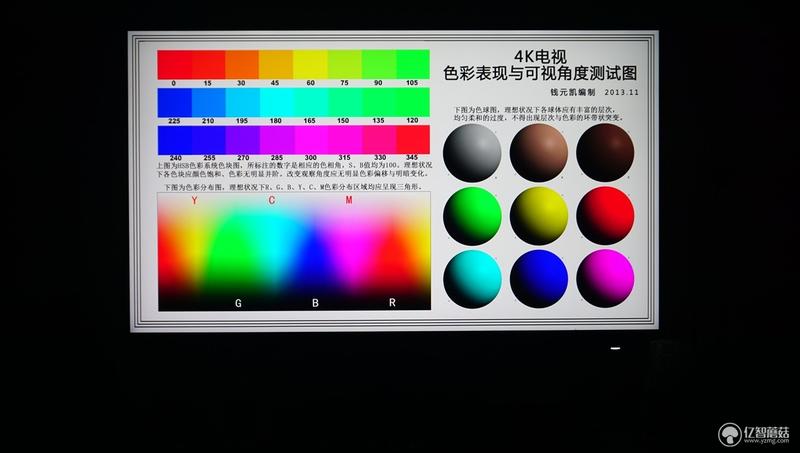The height and width of the screenshot is (453, 800).
Task: Click the author text '钱元凯编制'
Action: pyautogui.click(x=573, y=92)
